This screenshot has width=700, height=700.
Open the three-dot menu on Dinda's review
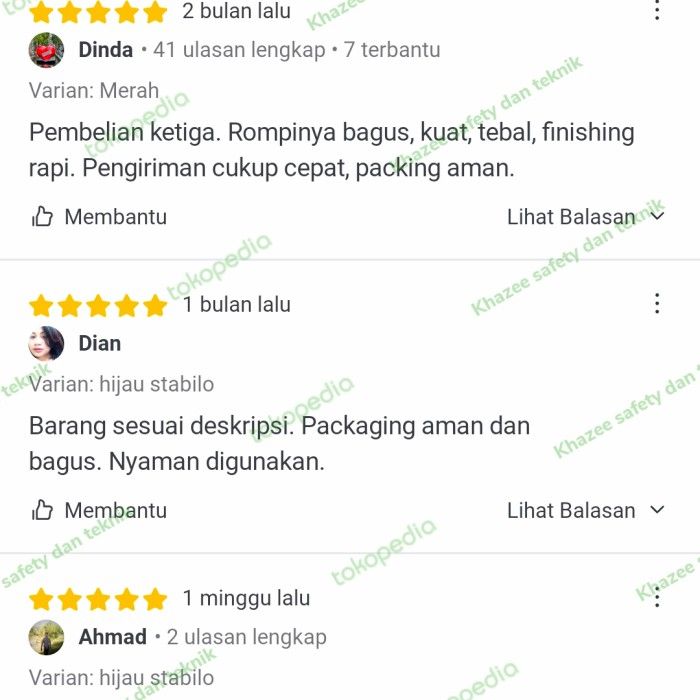(x=657, y=10)
